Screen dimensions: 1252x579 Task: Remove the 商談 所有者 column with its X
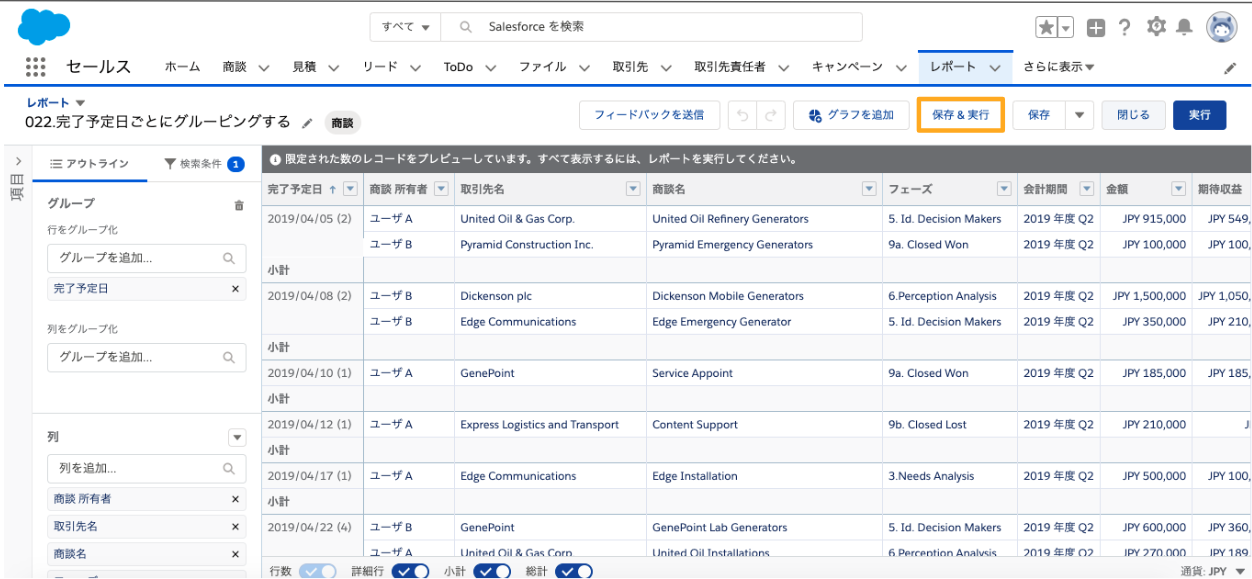coord(236,499)
